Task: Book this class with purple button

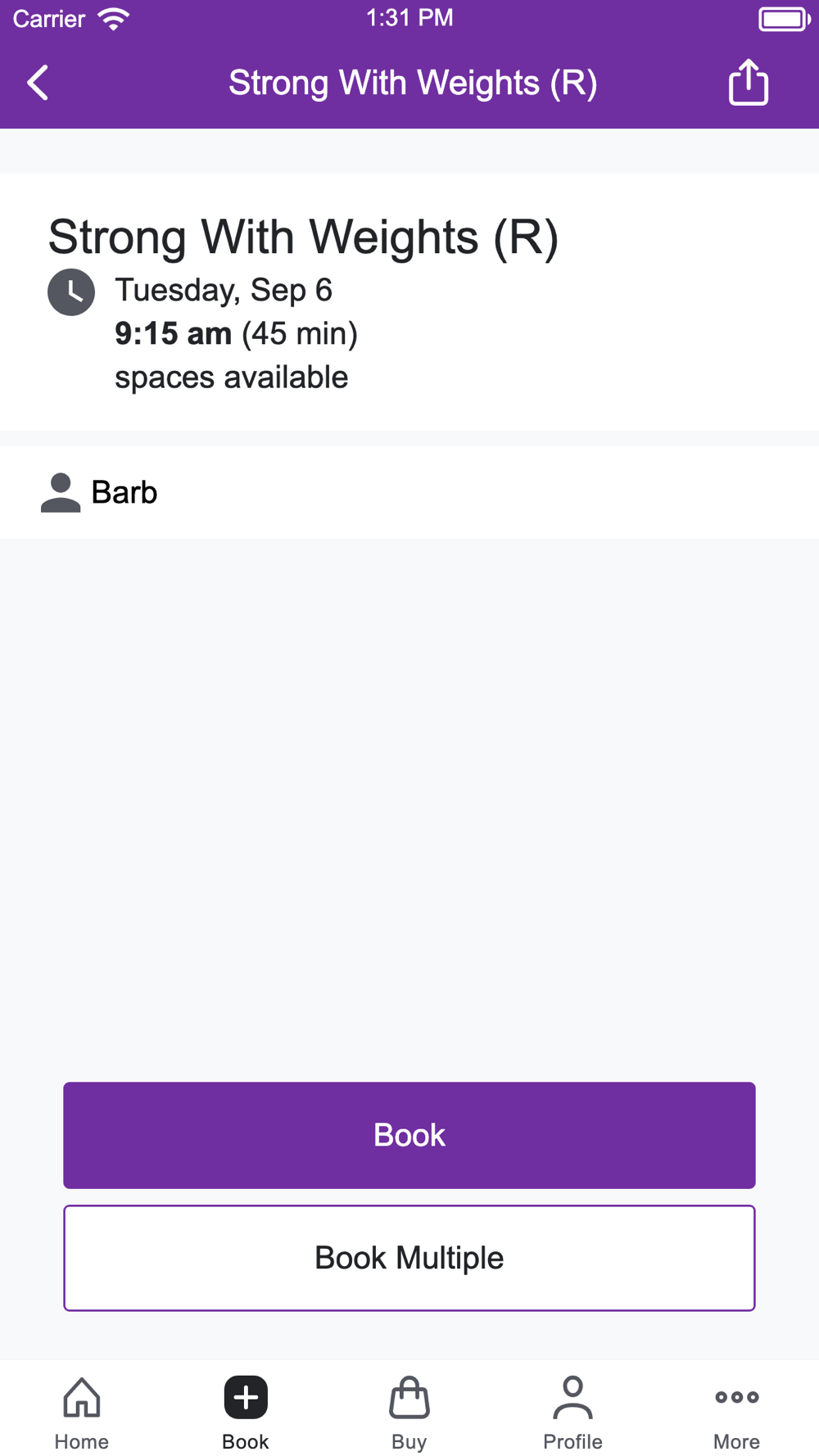Action: pos(409,1135)
